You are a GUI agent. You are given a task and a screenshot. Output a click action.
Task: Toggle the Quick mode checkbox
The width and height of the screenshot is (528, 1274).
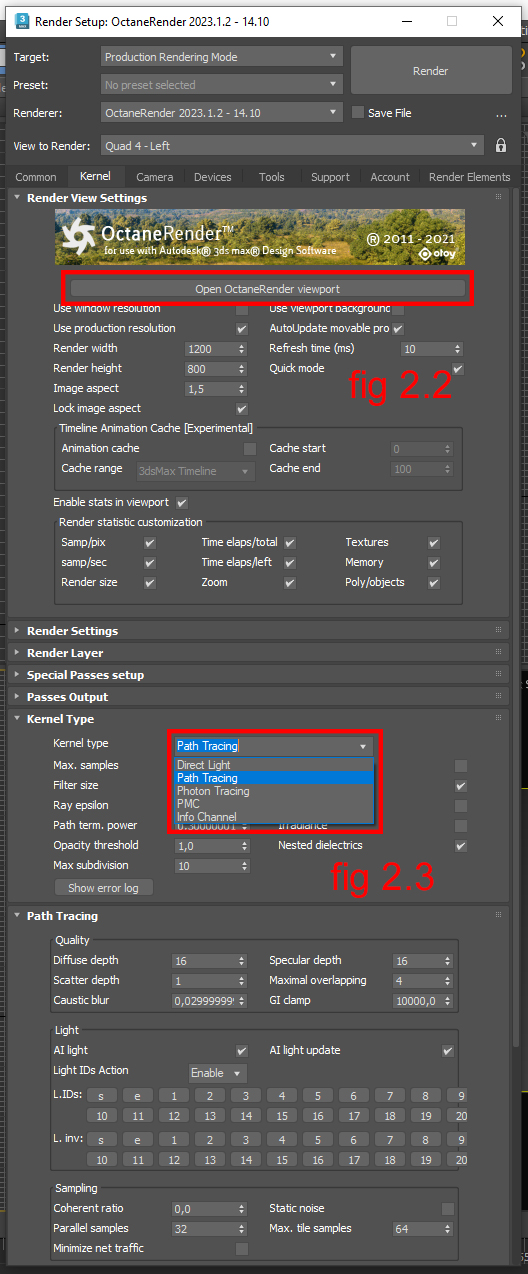(x=458, y=368)
